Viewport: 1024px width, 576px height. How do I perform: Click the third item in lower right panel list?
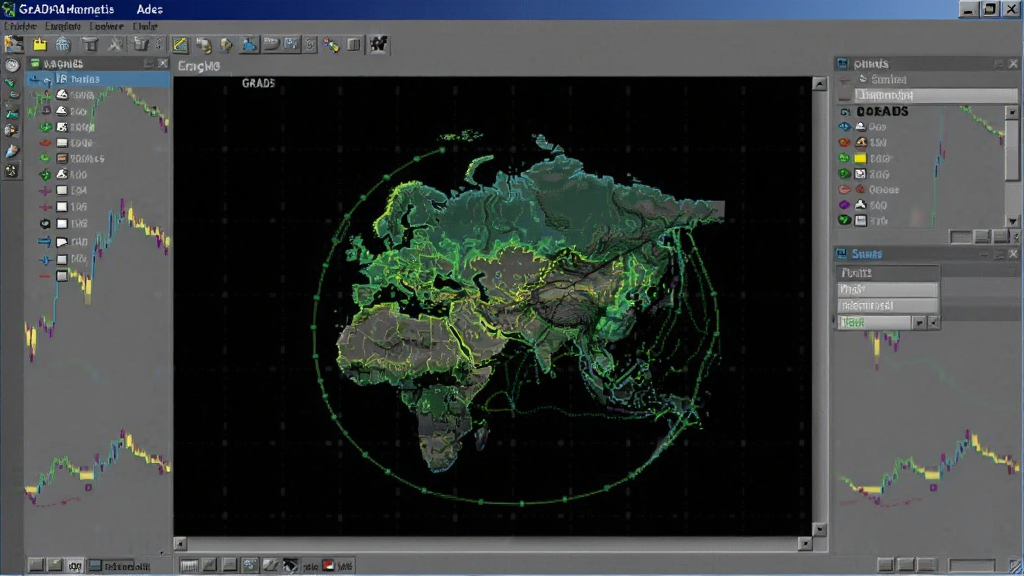click(888, 306)
